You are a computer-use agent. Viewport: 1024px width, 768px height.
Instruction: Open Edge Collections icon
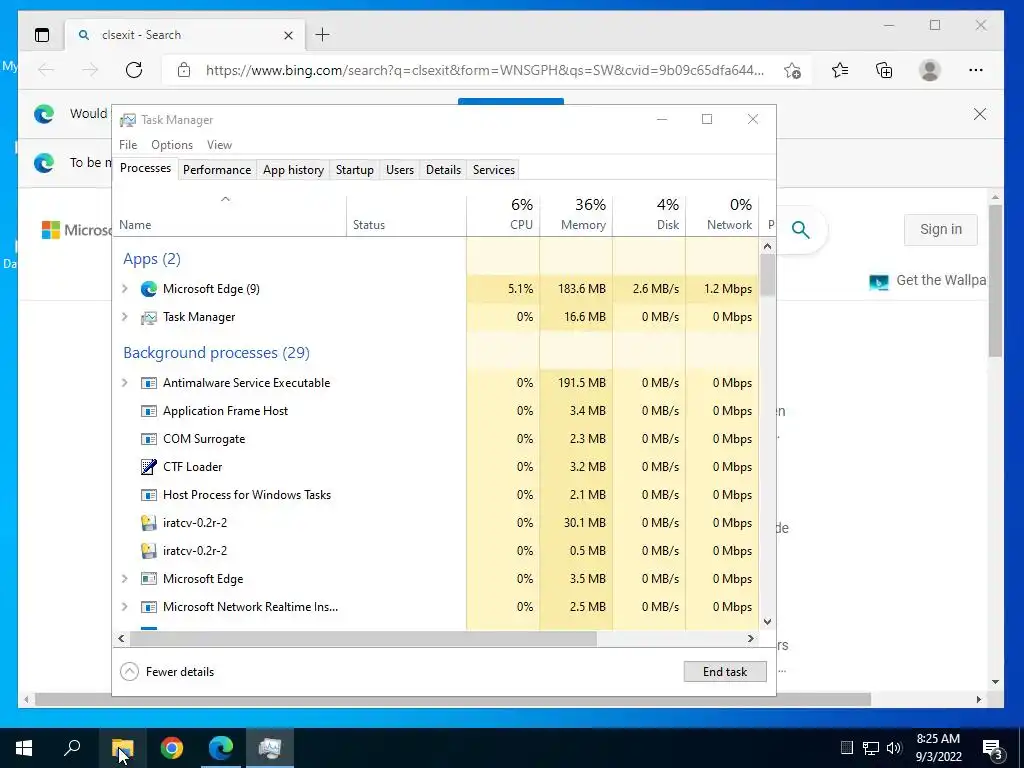pos(884,70)
